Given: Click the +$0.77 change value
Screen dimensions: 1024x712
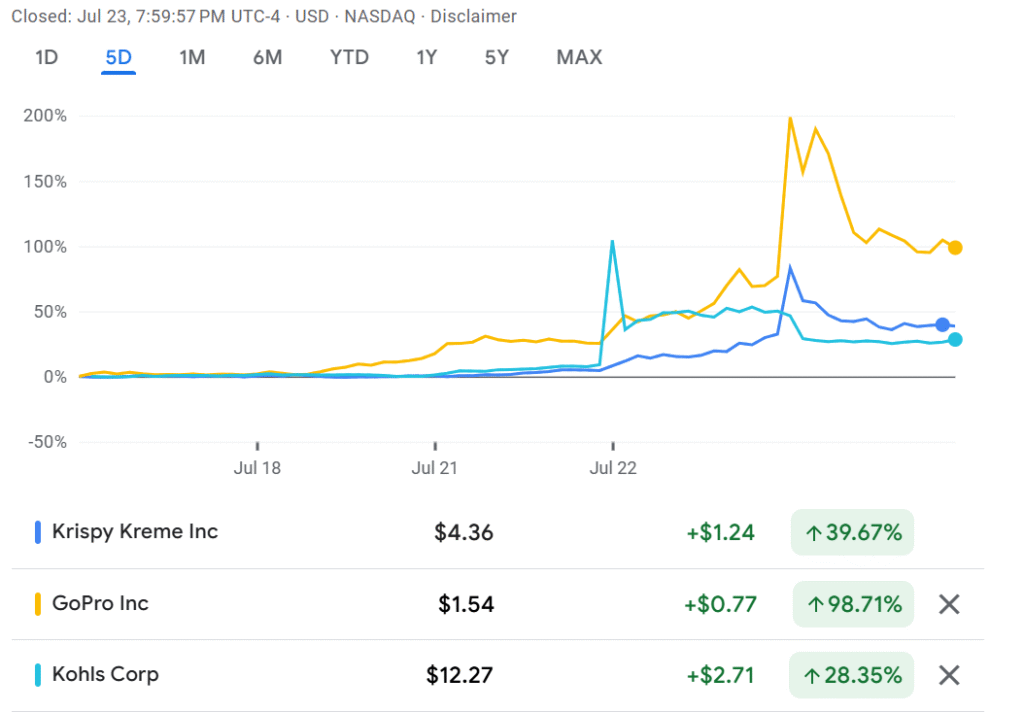Looking at the screenshot, I should coord(720,604).
